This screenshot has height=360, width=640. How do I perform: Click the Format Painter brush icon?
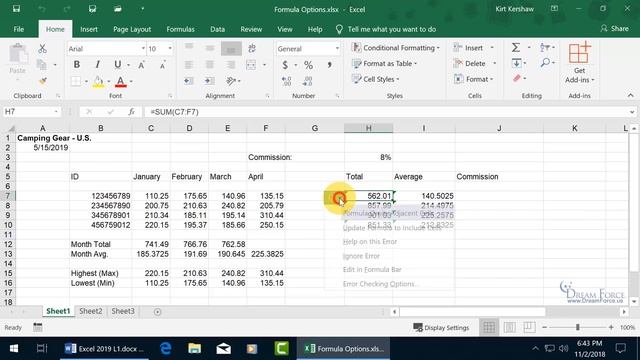click(42, 81)
